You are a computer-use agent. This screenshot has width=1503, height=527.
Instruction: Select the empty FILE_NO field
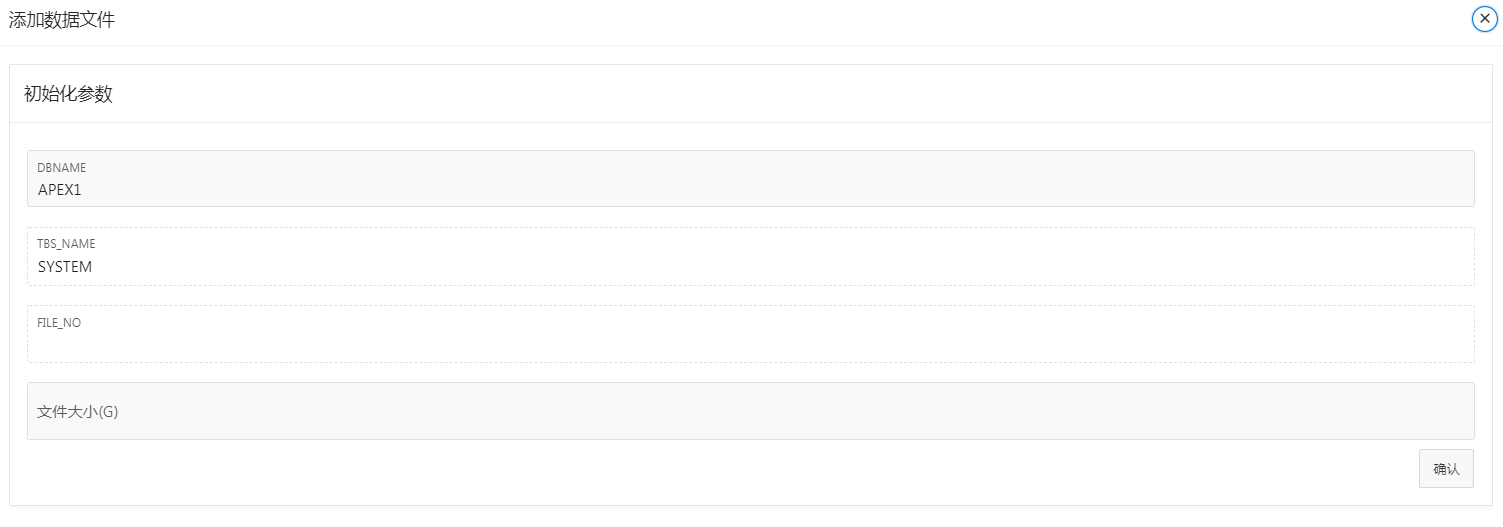point(750,344)
